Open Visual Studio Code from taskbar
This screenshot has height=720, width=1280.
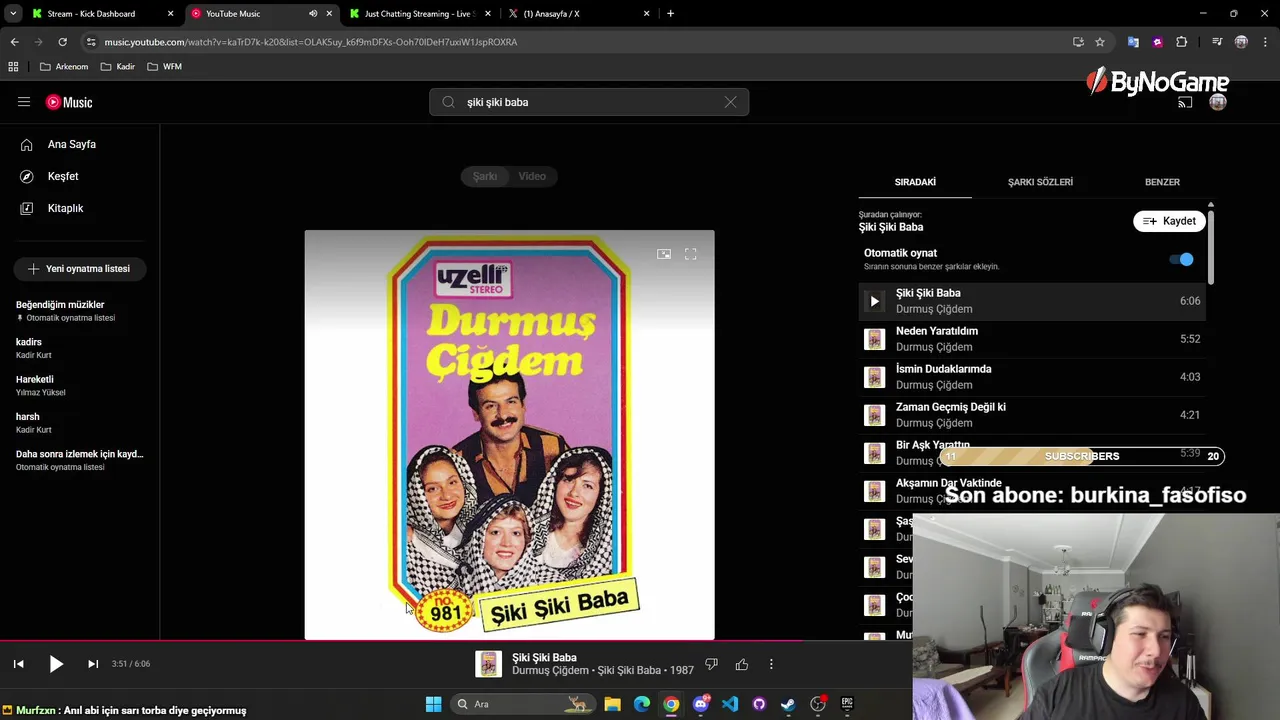click(x=730, y=704)
